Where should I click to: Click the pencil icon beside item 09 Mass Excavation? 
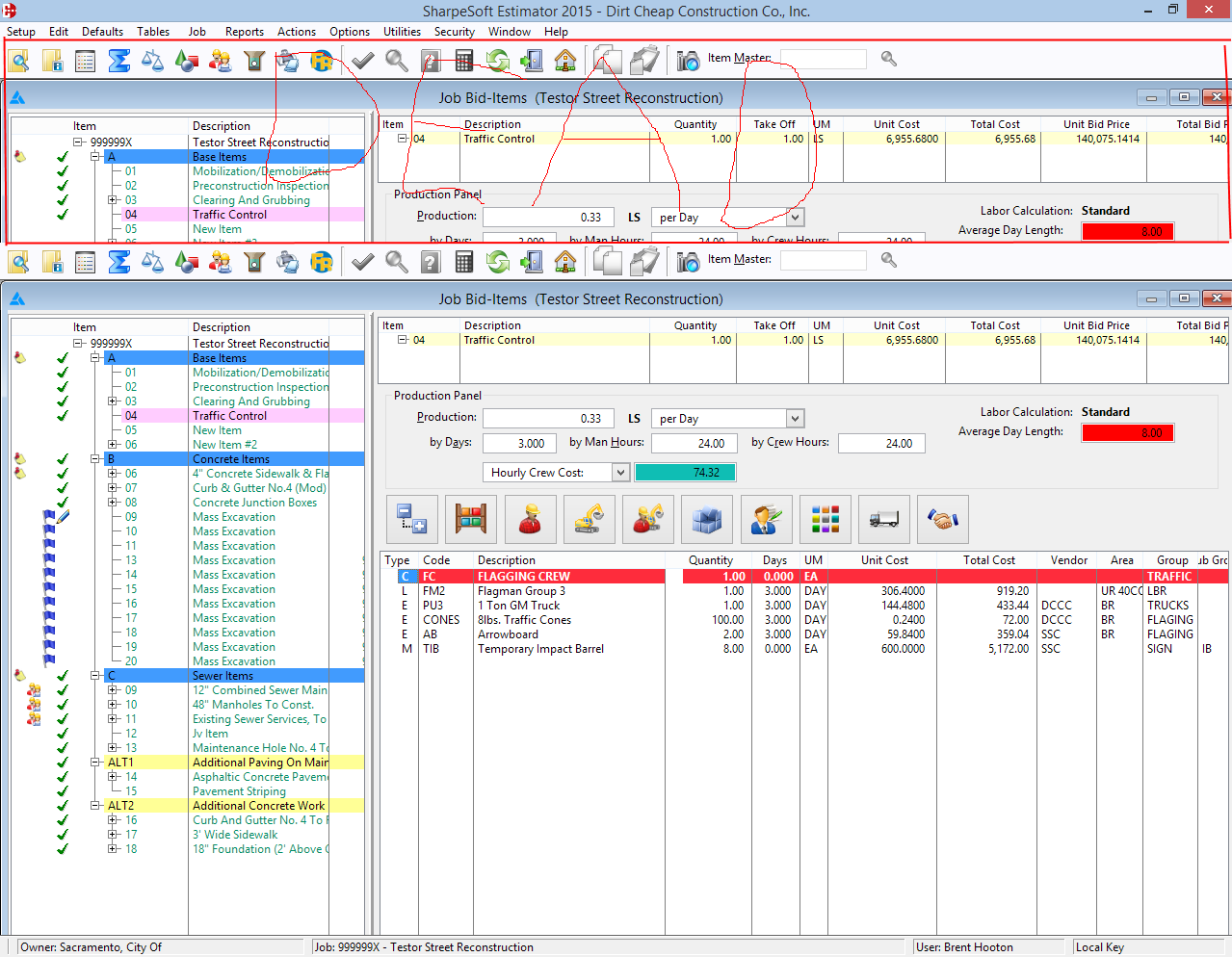pyautogui.click(x=64, y=517)
